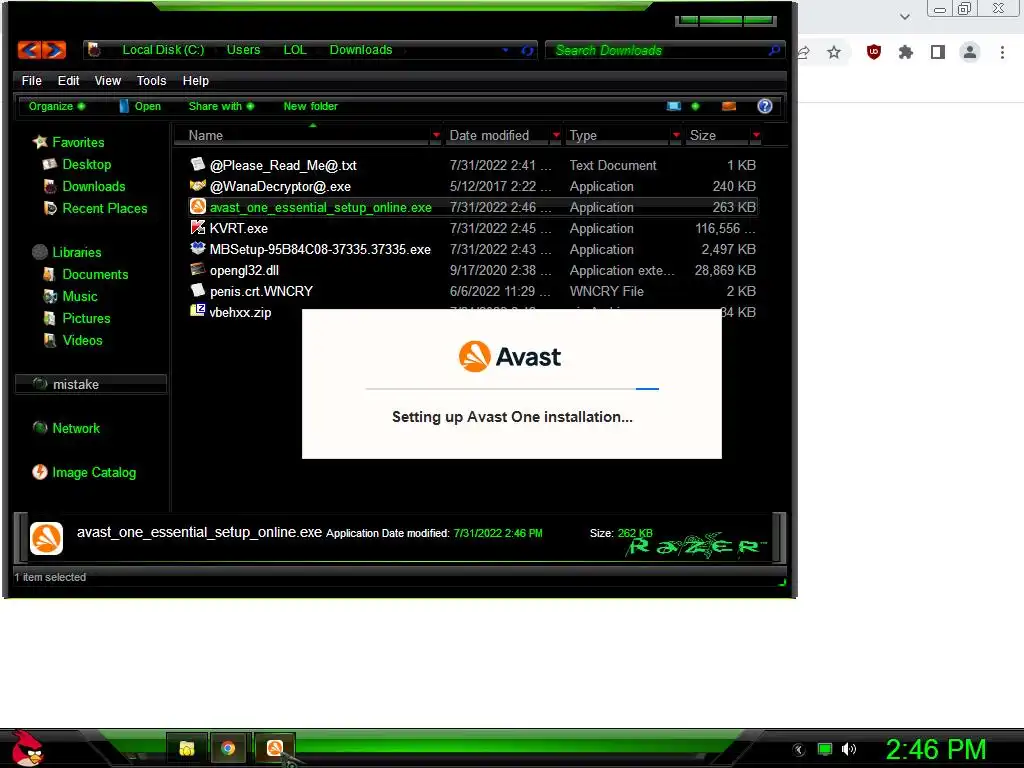Click the New folder button

(x=311, y=106)
